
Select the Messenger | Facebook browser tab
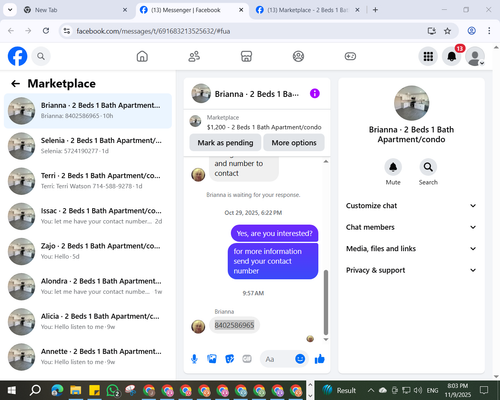[x=192, y=10]
